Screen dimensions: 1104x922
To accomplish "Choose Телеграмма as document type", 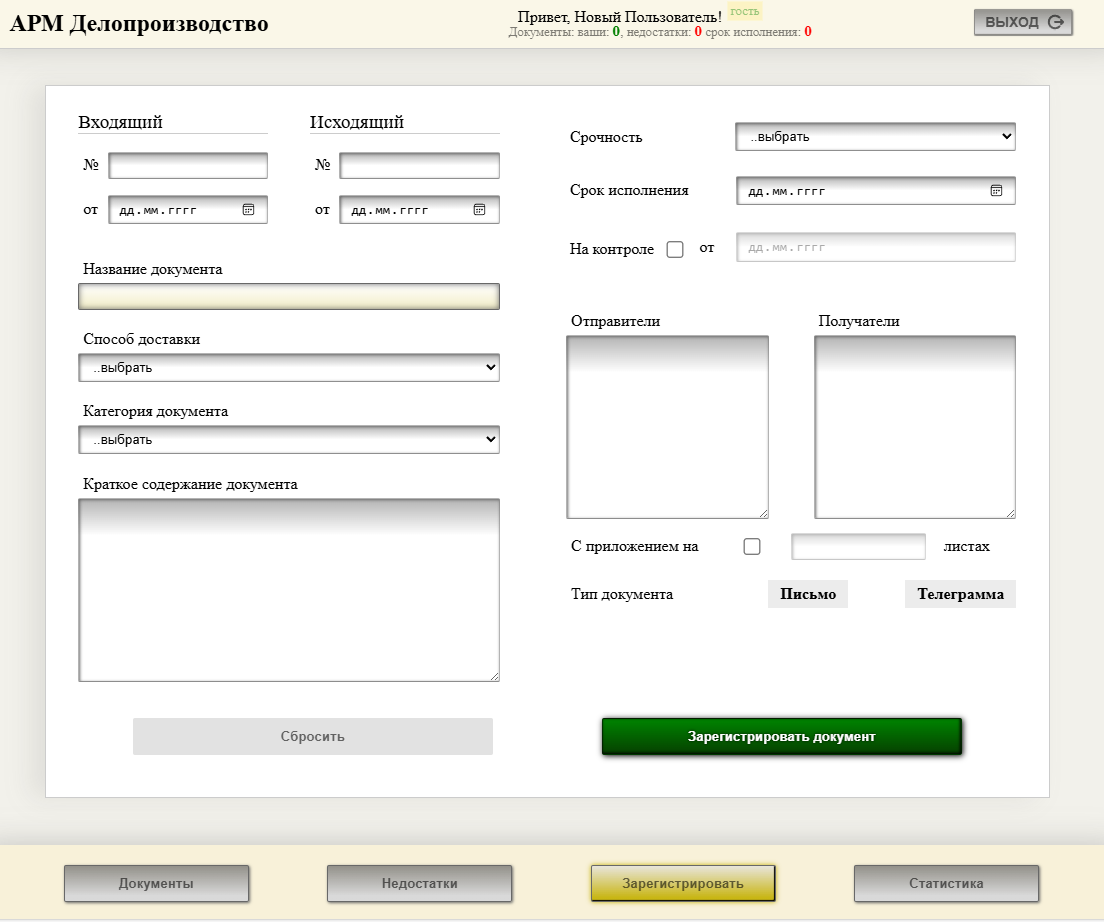I will click(960, 594).
